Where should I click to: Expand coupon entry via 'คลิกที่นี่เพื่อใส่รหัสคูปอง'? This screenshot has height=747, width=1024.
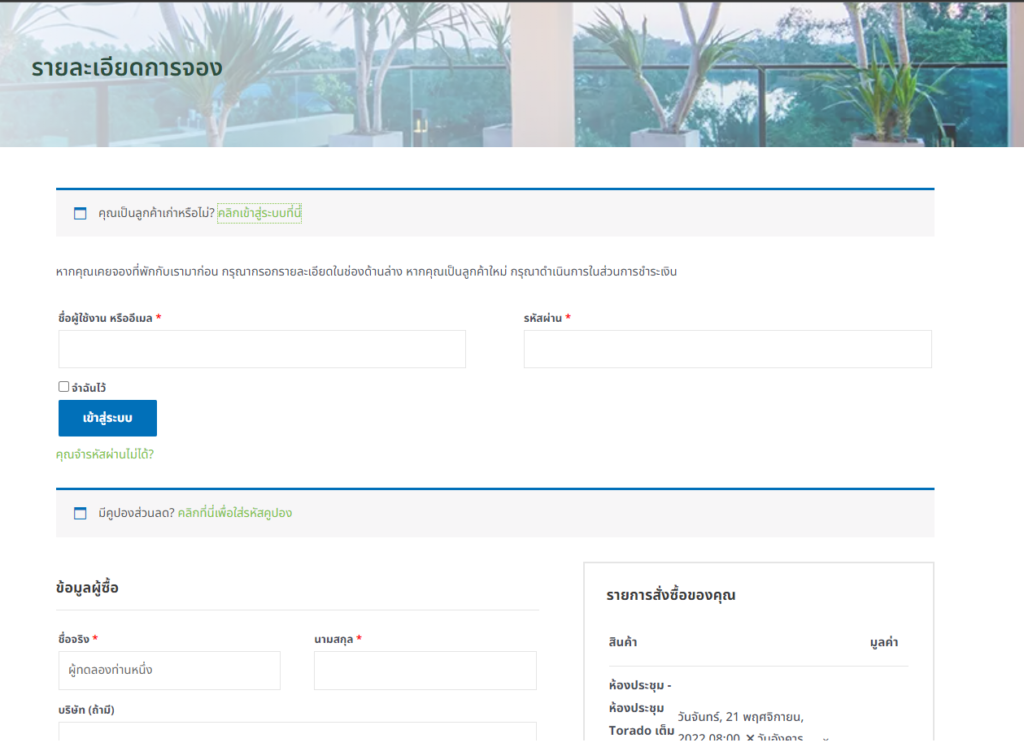[235, 513]
